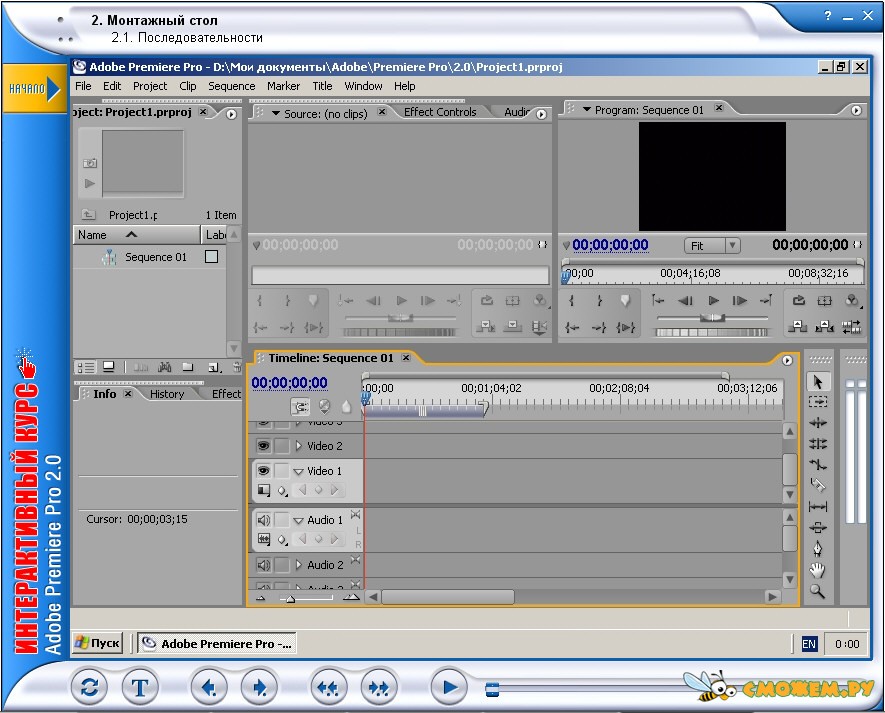
Task: Select the Rate Stretch tool
Action: (x=818, y=465)
